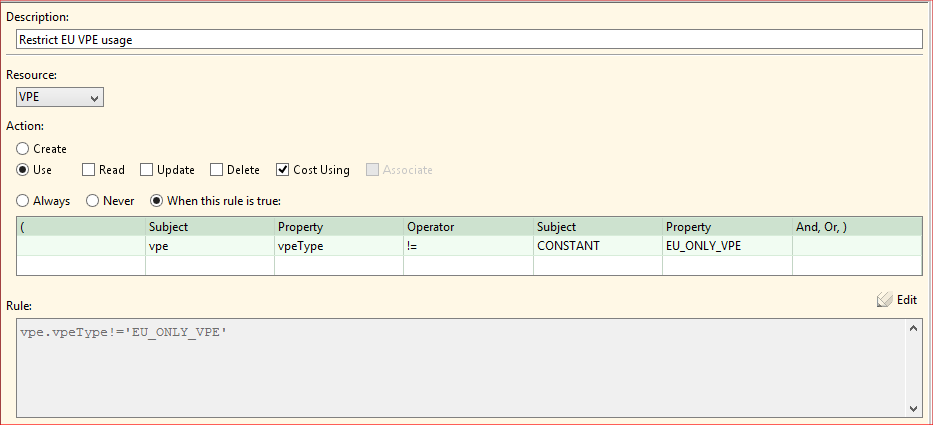Select the CONSTANT subject cell

coord(597,246)
